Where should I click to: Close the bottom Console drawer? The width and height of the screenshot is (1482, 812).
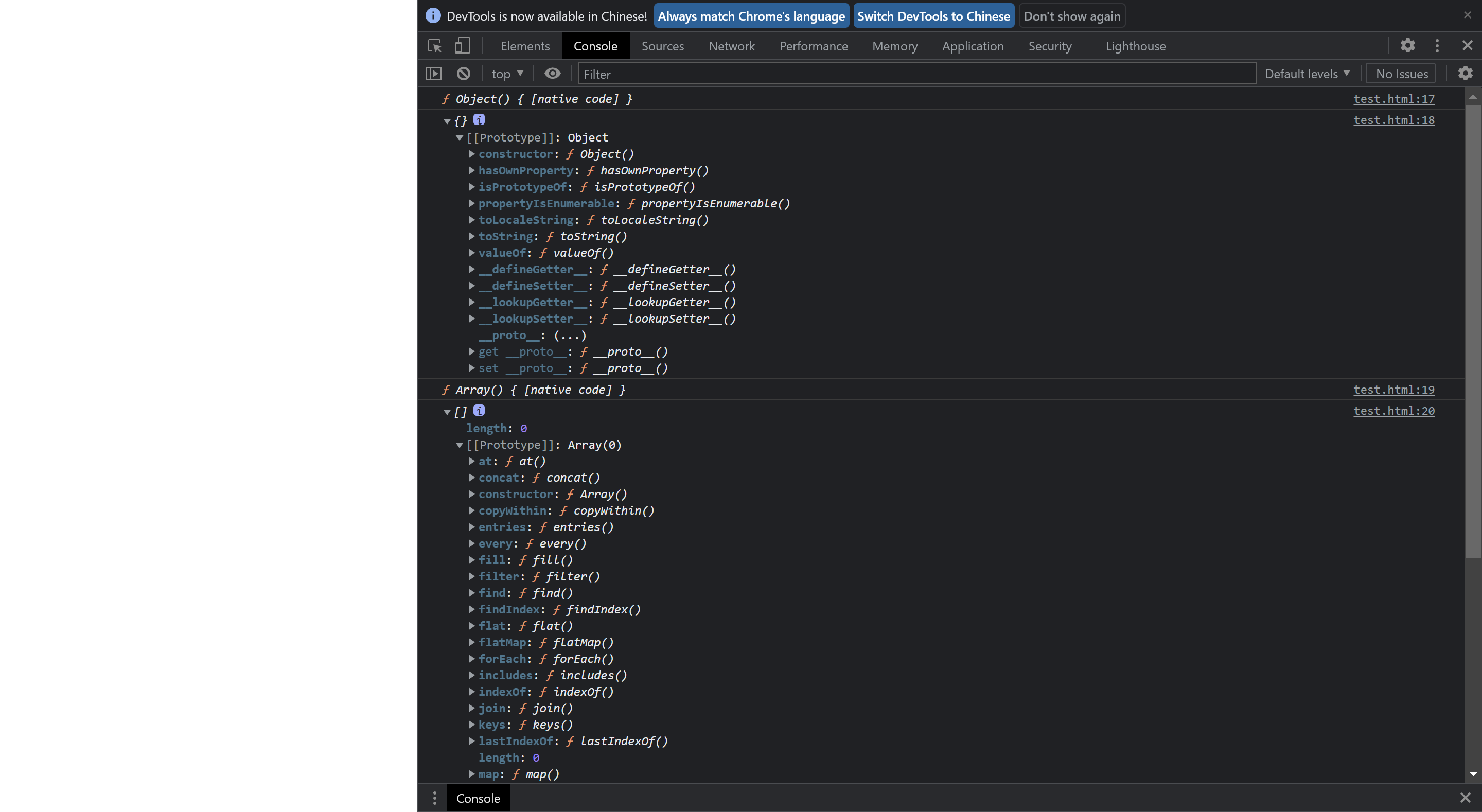(1465, 798)
